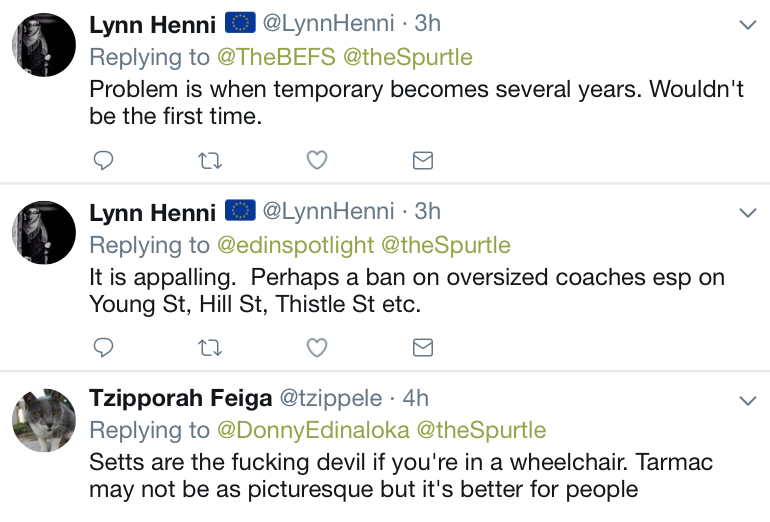This screenshot has width=770, height=522.
Task: Open @theSpurtle mention in Tzipporah's tweet
Action: (x=481, y=430)
